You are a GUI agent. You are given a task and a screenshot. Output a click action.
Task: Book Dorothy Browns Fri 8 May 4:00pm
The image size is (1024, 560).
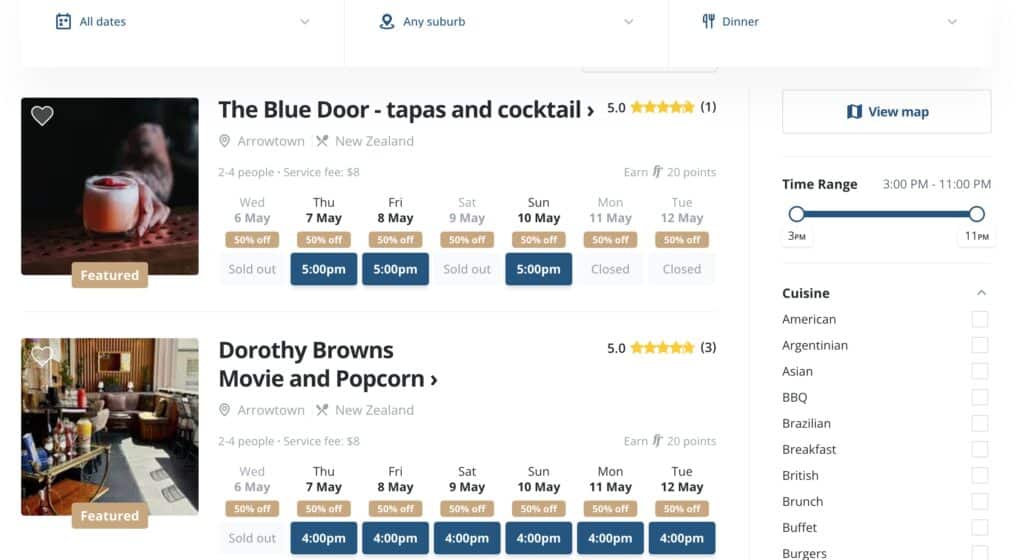tap(395, 538)
